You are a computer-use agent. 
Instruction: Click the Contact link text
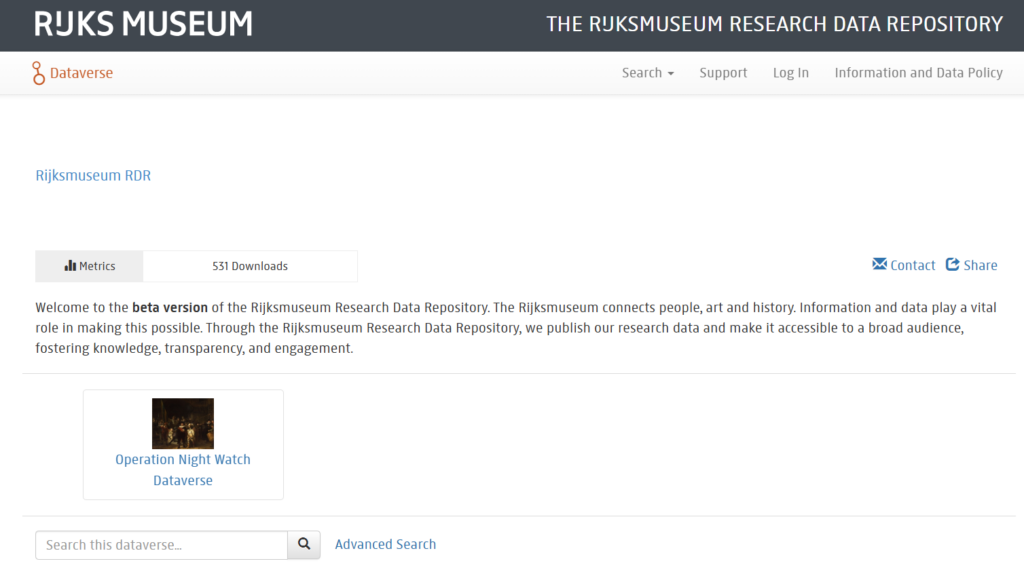[x=912, y=265]
